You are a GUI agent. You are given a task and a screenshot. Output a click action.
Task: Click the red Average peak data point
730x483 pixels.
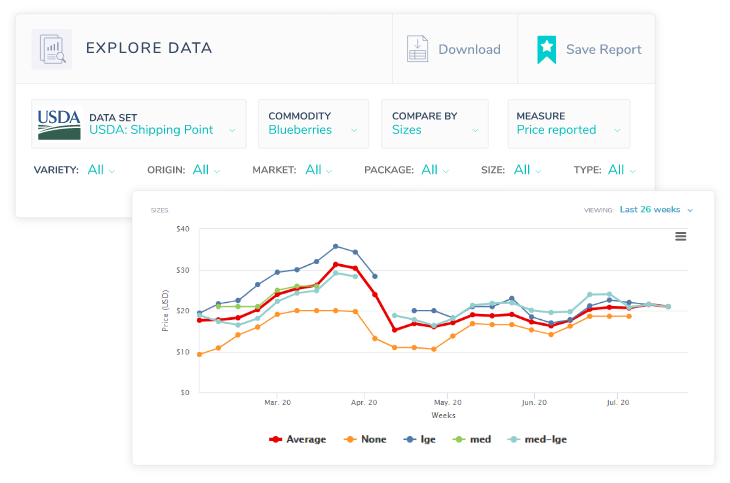point(336,264)
